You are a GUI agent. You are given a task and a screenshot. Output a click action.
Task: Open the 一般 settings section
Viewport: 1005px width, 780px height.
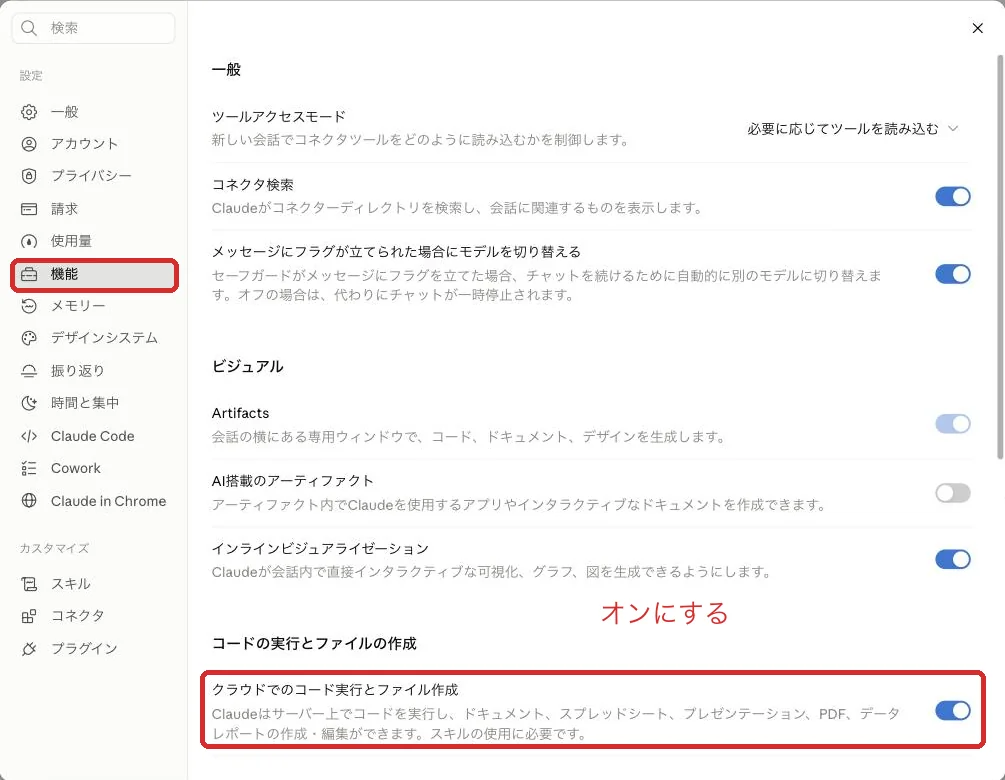coord(94,112)
